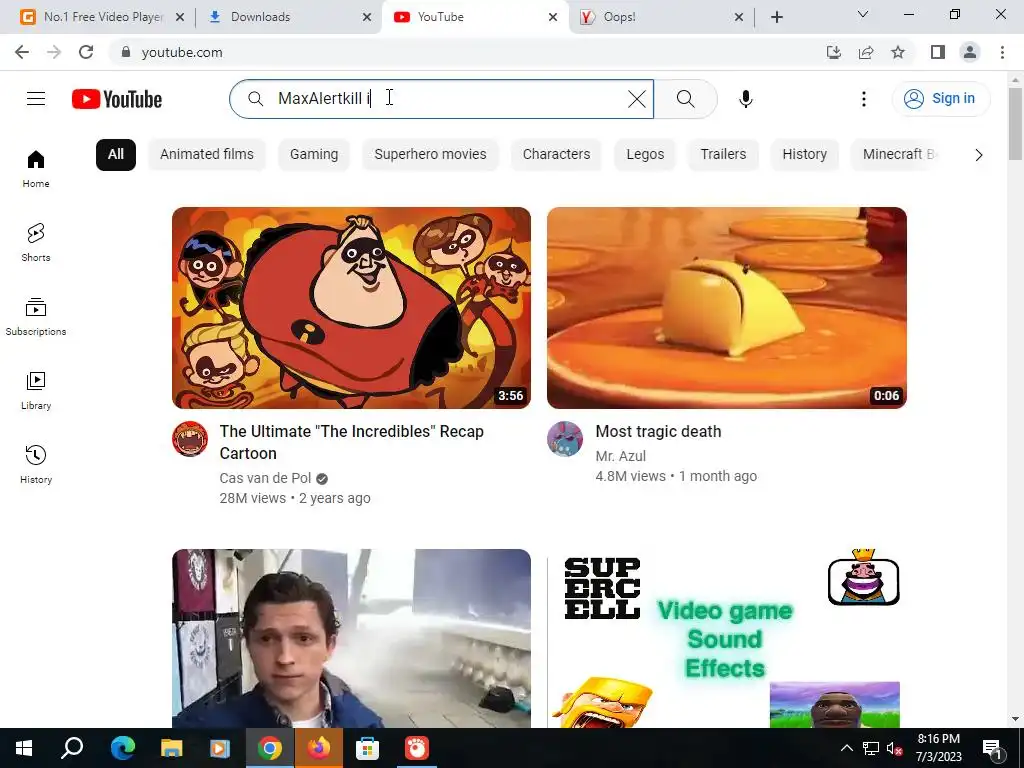Click Mr. Azul channel avatar
This screenshot has width=1024, height=768.
pos(565,438)
